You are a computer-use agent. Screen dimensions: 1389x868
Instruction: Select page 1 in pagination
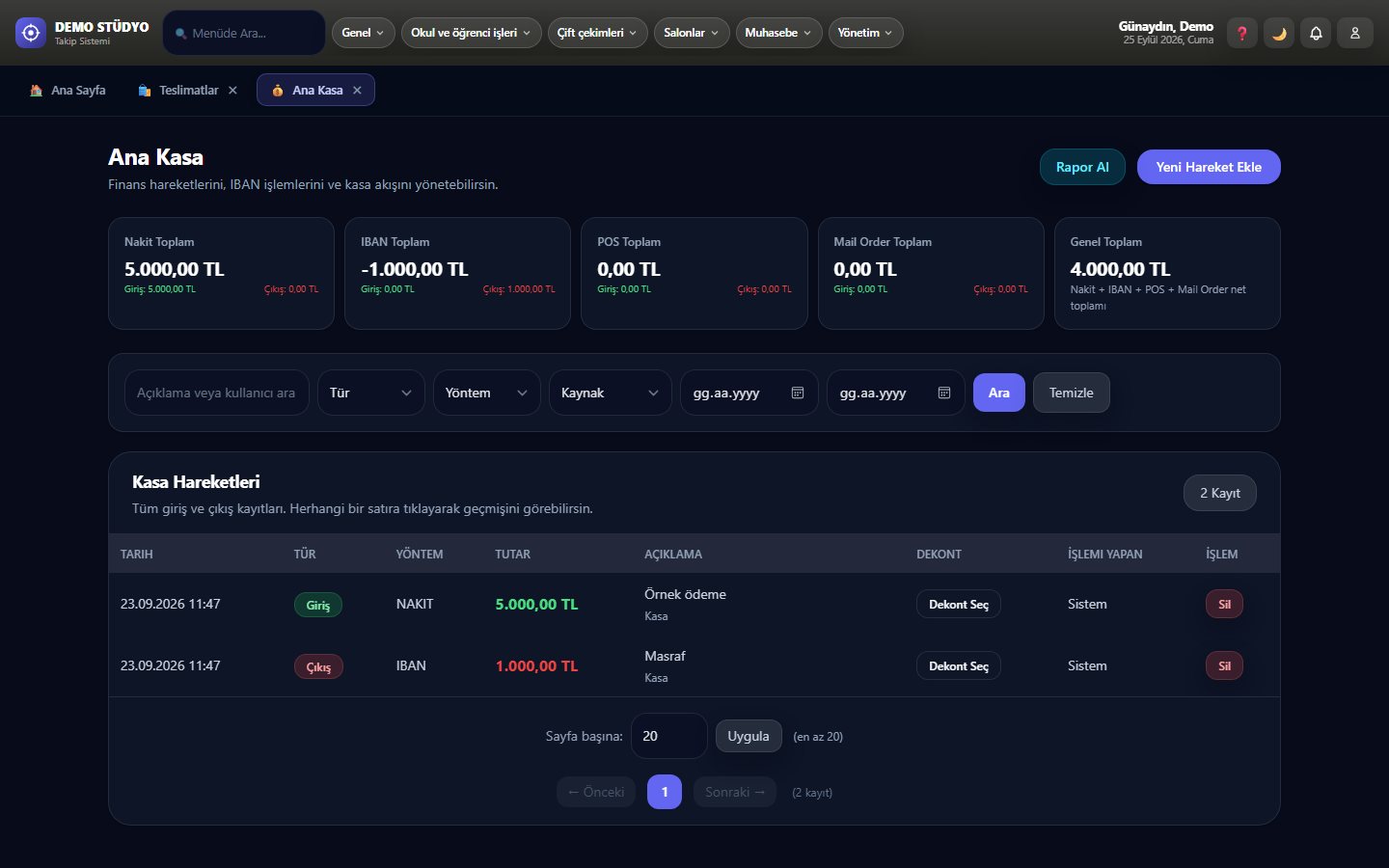(x=665, y=792)
